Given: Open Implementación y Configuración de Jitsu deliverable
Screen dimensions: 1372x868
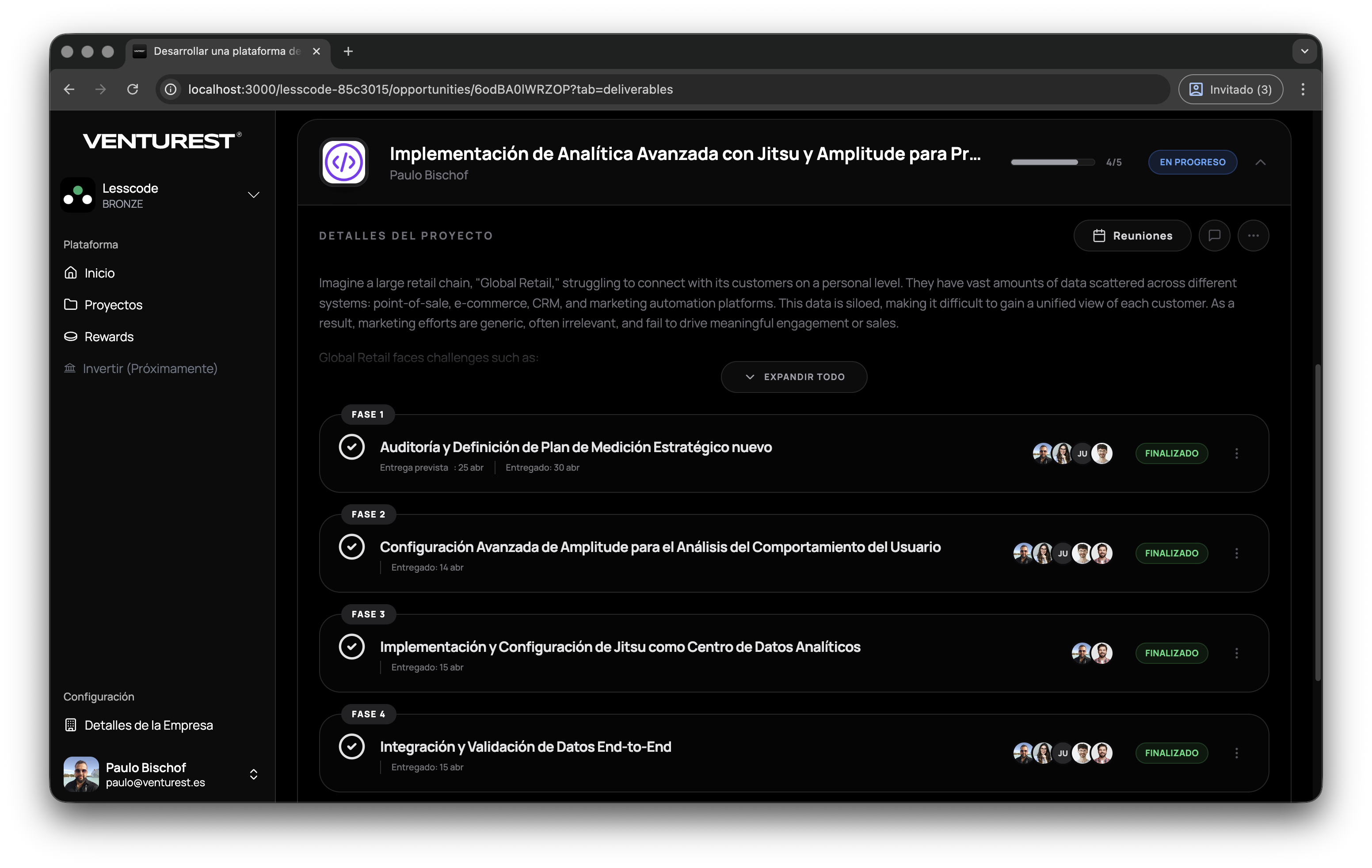Looking at the screenshot, I should 620,647.
